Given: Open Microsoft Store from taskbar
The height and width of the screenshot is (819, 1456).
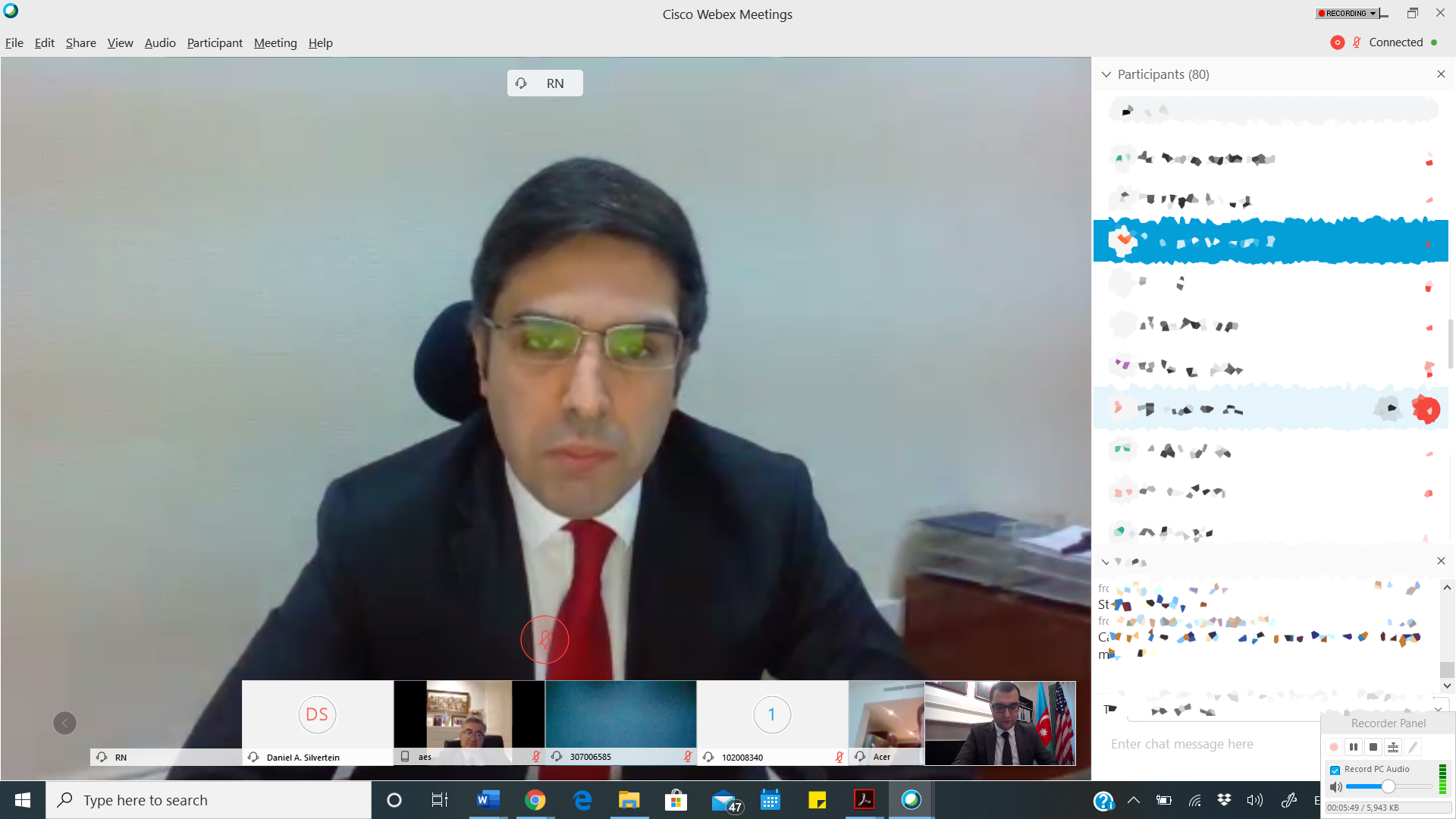Looking at the screenshot, I should pos(676,800).
